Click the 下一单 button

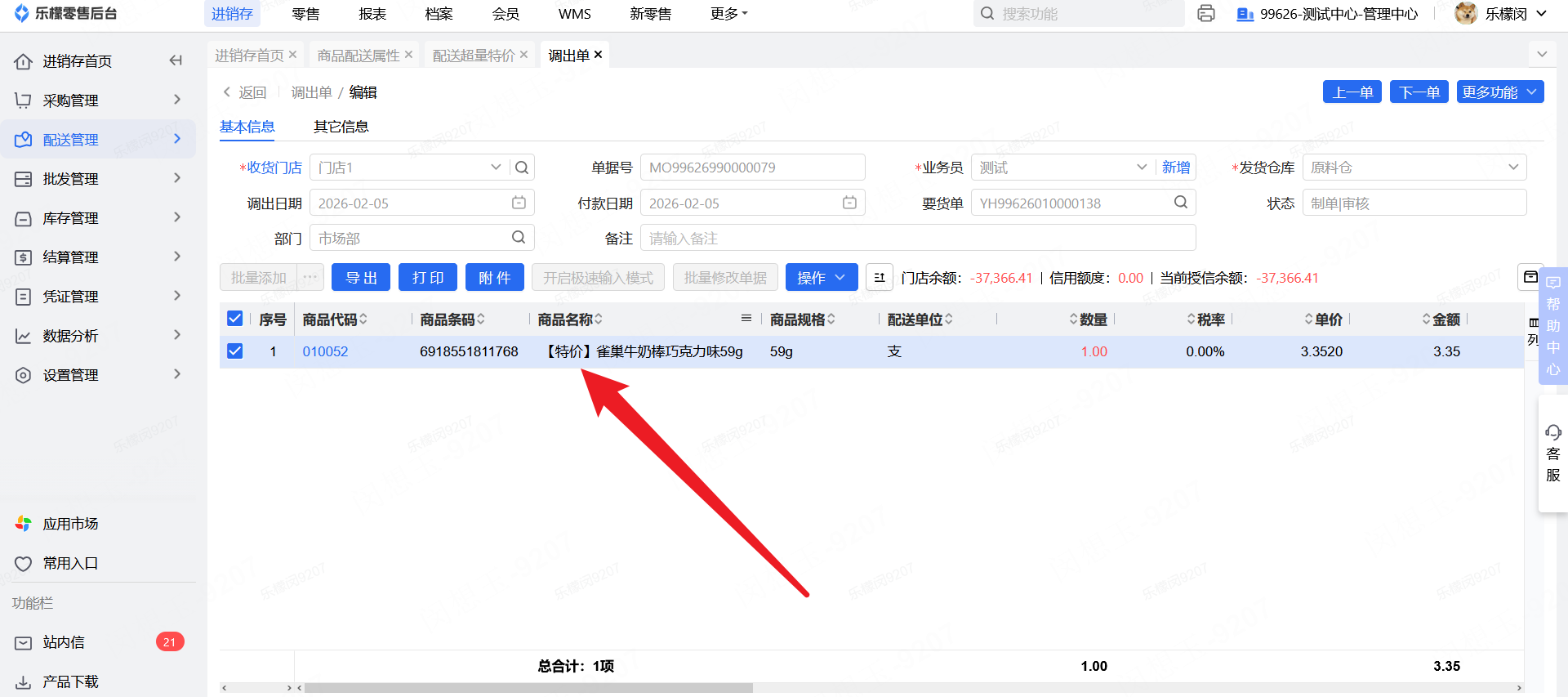(1419, 92)
